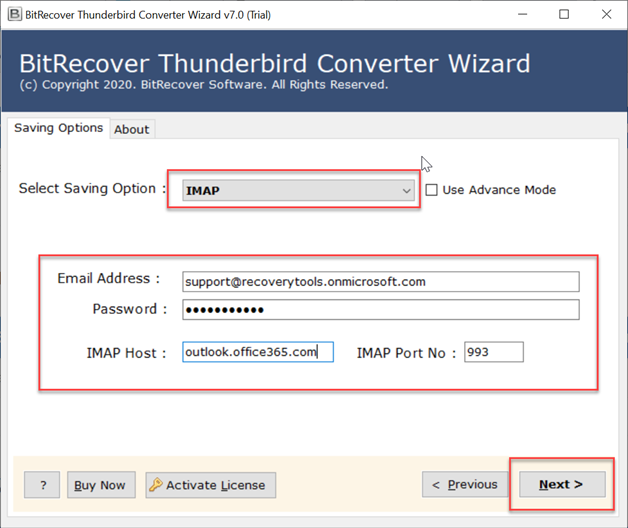Click the BitRecover app icon in title bar
The image size is (628, 528).
[15, 14]
